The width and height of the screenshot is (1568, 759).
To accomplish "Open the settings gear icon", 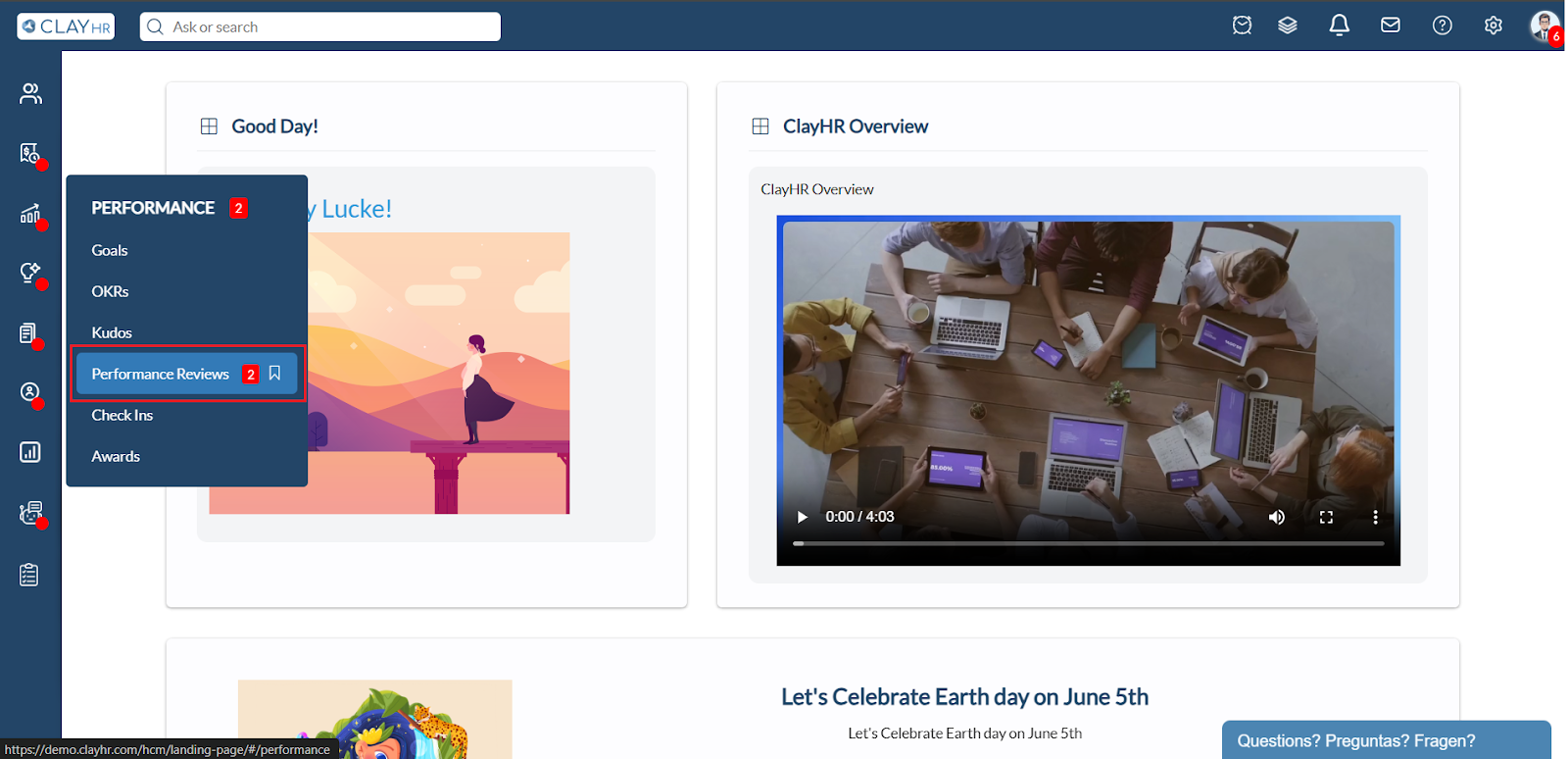I will tap(1493, 25).
